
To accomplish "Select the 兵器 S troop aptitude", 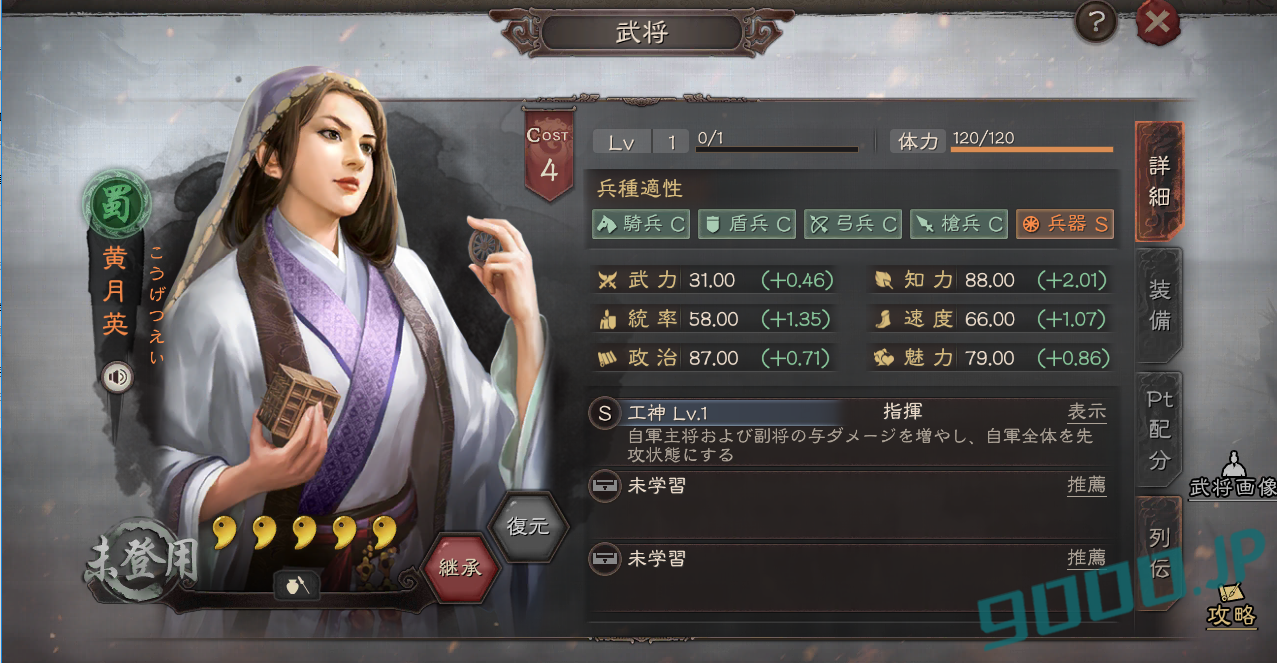I will (1064, 224).
